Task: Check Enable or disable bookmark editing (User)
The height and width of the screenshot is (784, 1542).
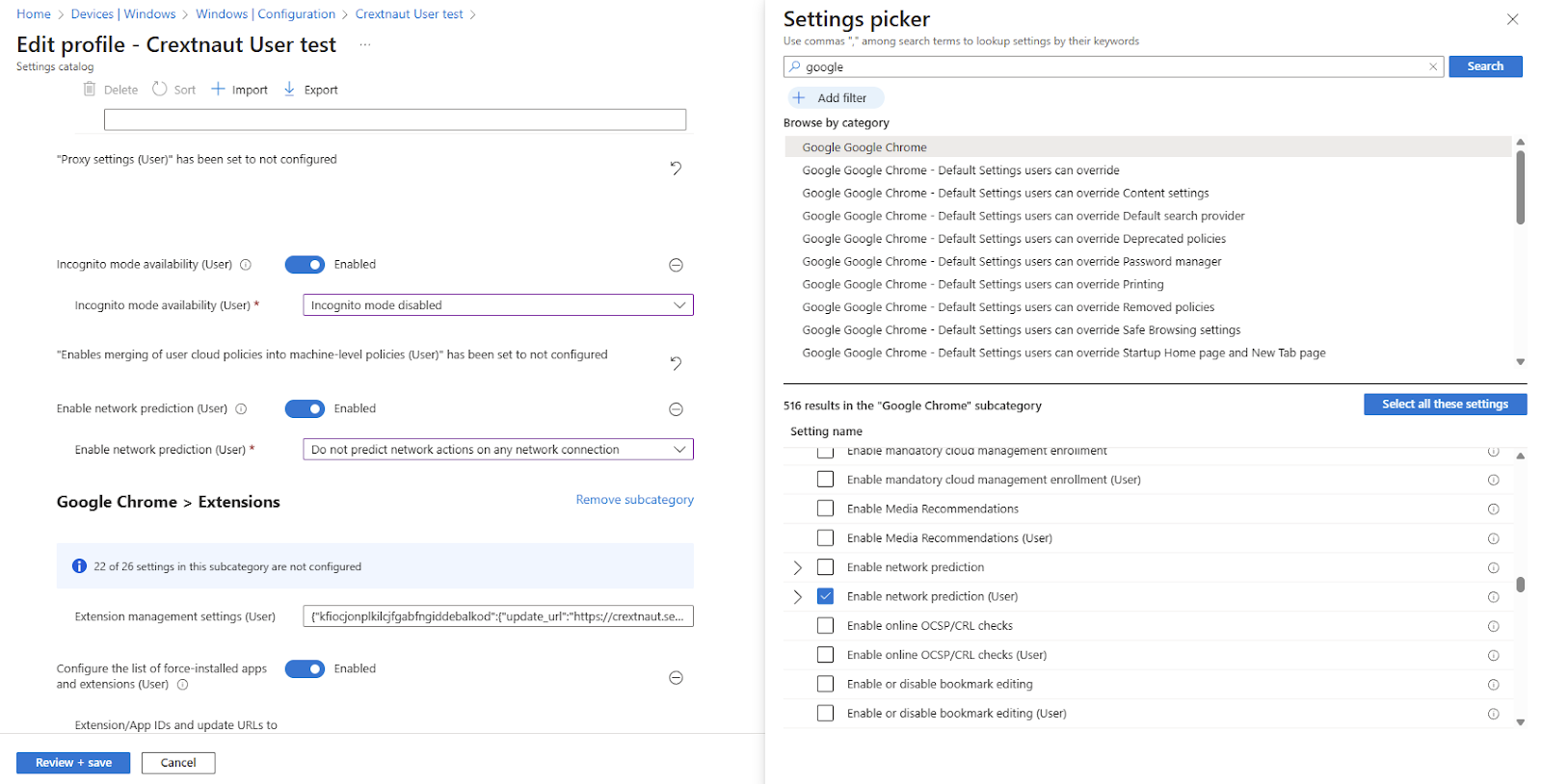Action: [825, 713]
